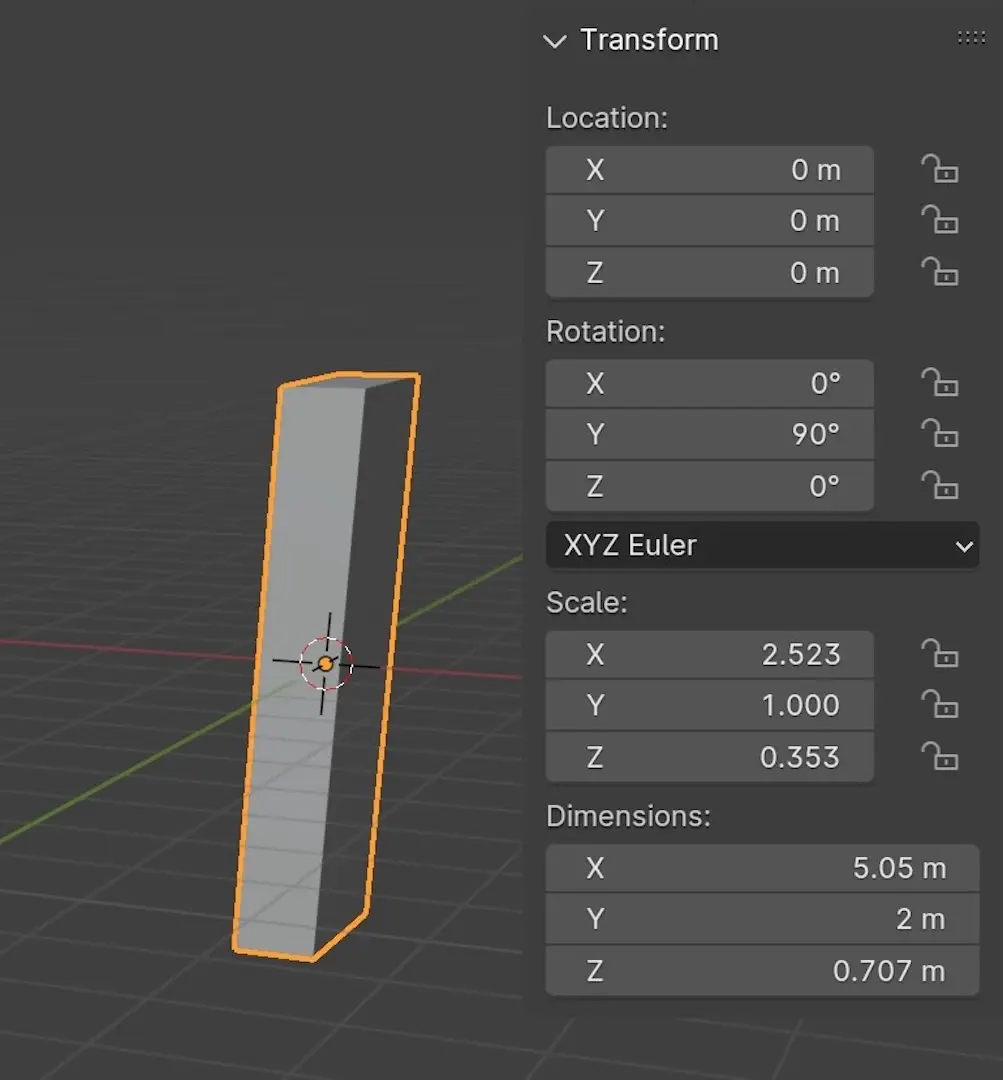Click the Rotation Y lock icon
The width and height of the screenshot is (1003, 1080).
[939, 435]
